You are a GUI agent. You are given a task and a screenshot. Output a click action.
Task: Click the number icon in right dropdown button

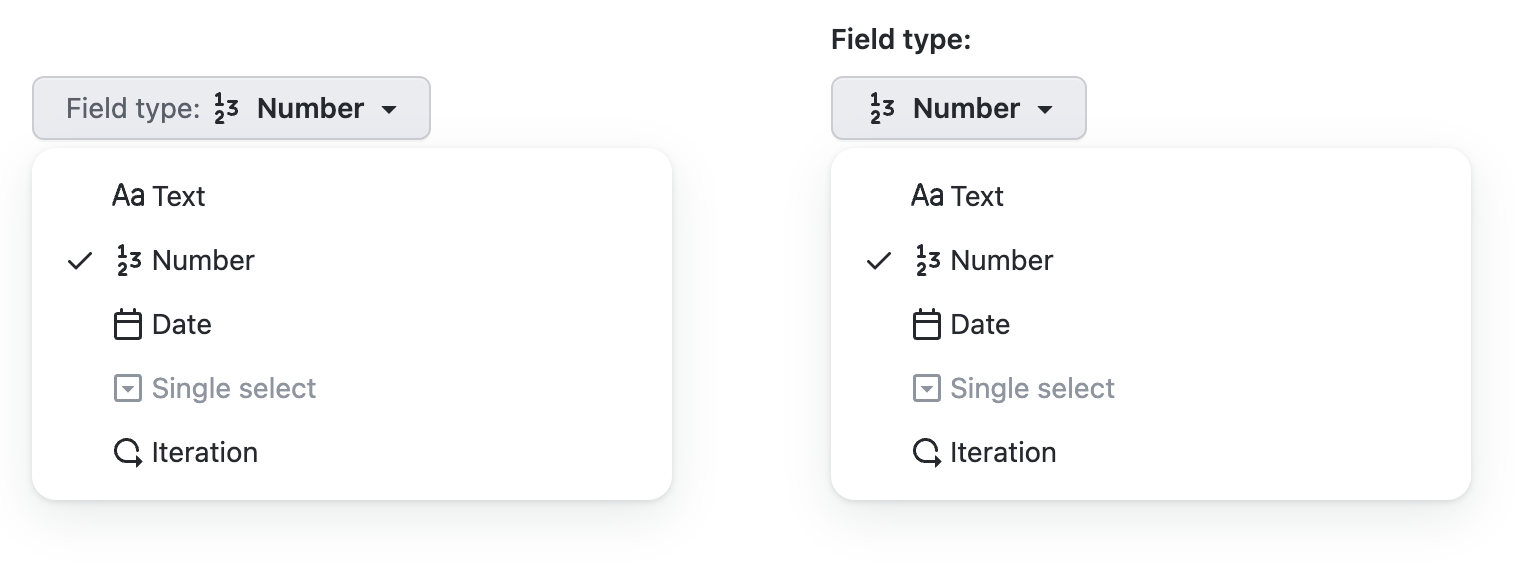click(882, 108)
